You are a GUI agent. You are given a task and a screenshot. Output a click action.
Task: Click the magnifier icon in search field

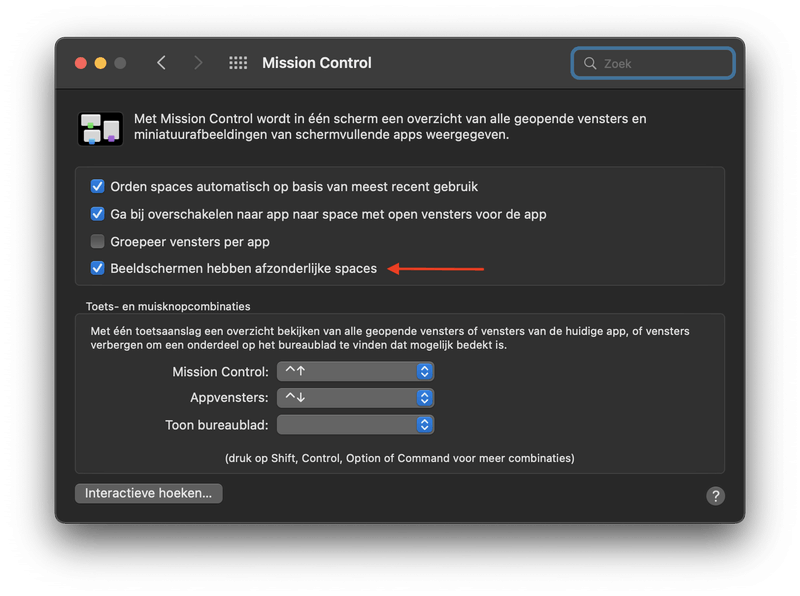click(590, 63)
